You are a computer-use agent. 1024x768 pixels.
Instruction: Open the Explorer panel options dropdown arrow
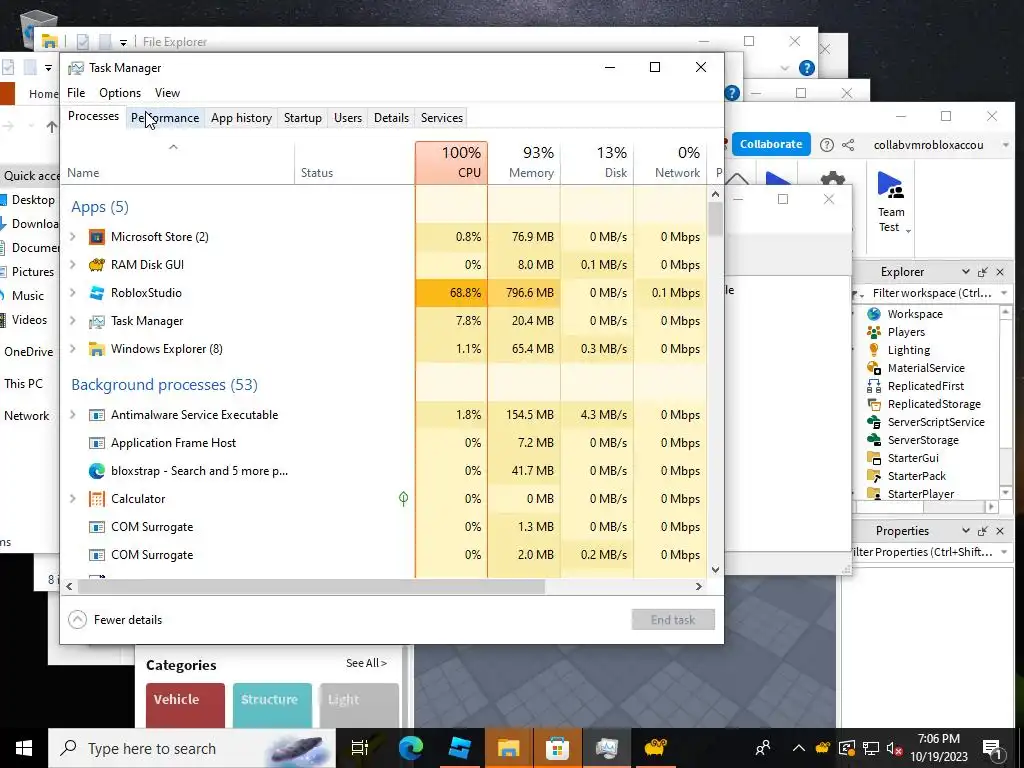click(x=965, y=272)
